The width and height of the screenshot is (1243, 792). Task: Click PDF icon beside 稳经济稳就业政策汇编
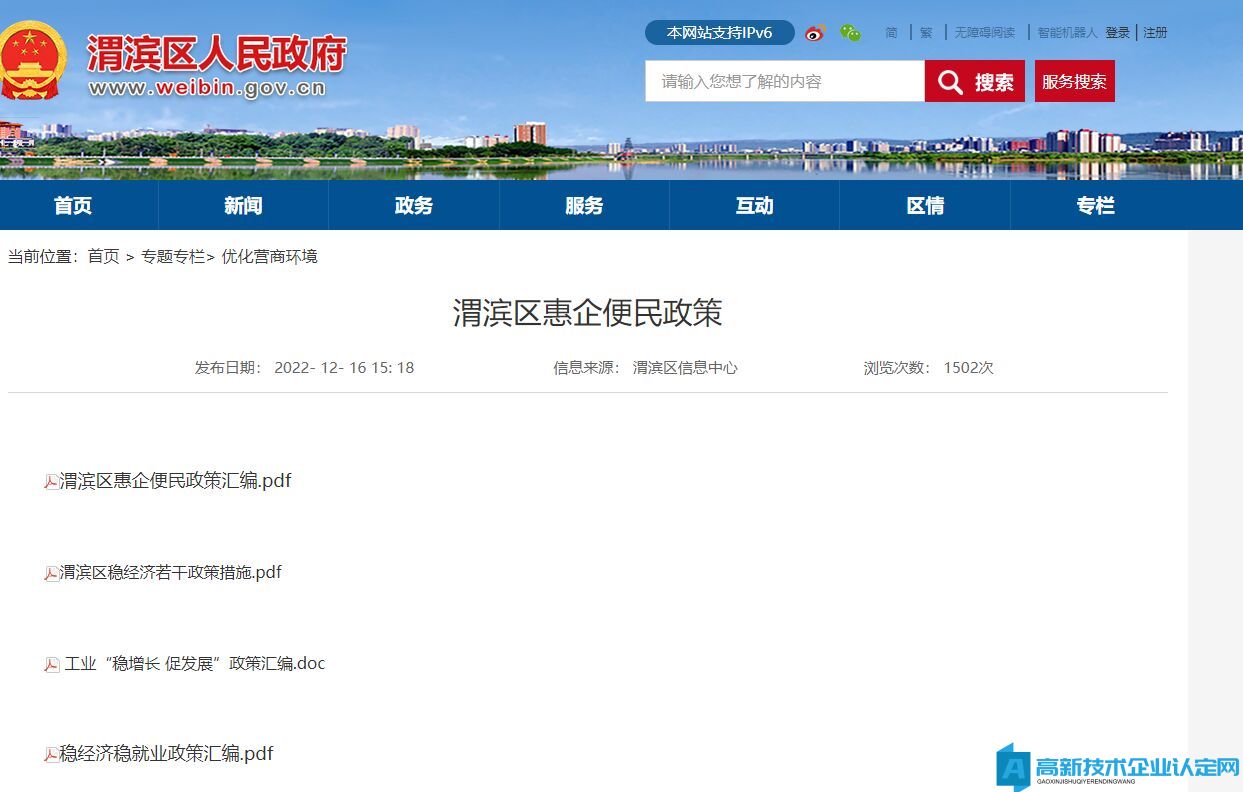[x=51, y=755]
